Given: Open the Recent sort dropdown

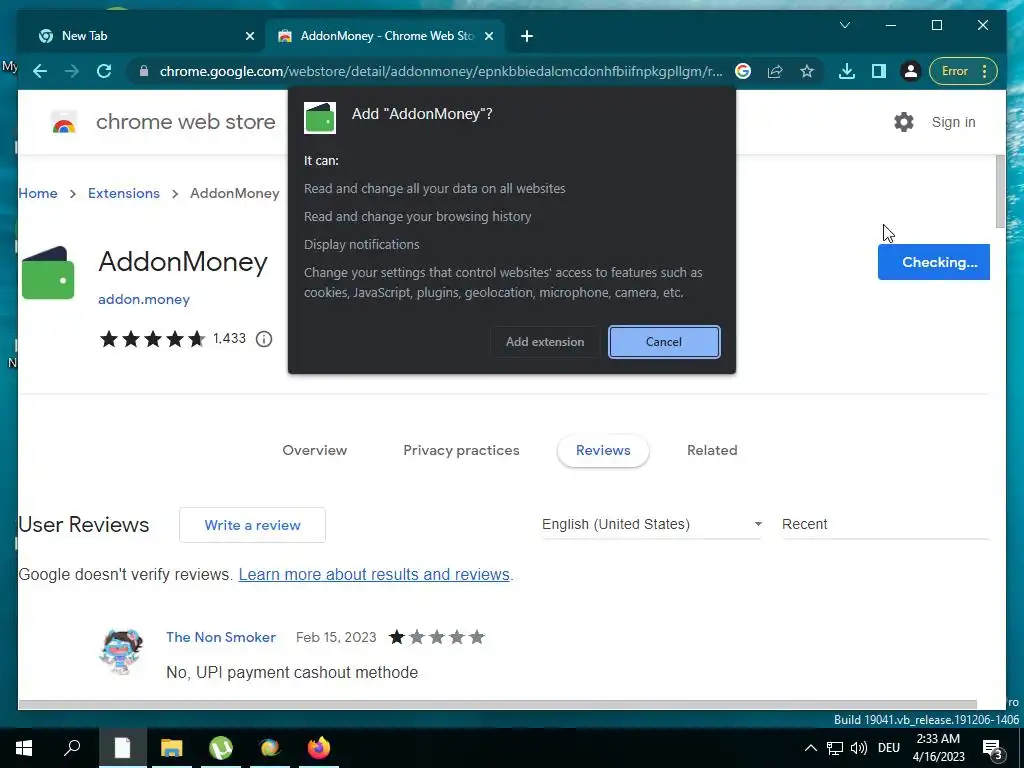Looking at the screenshot, I should pos(886,524).
